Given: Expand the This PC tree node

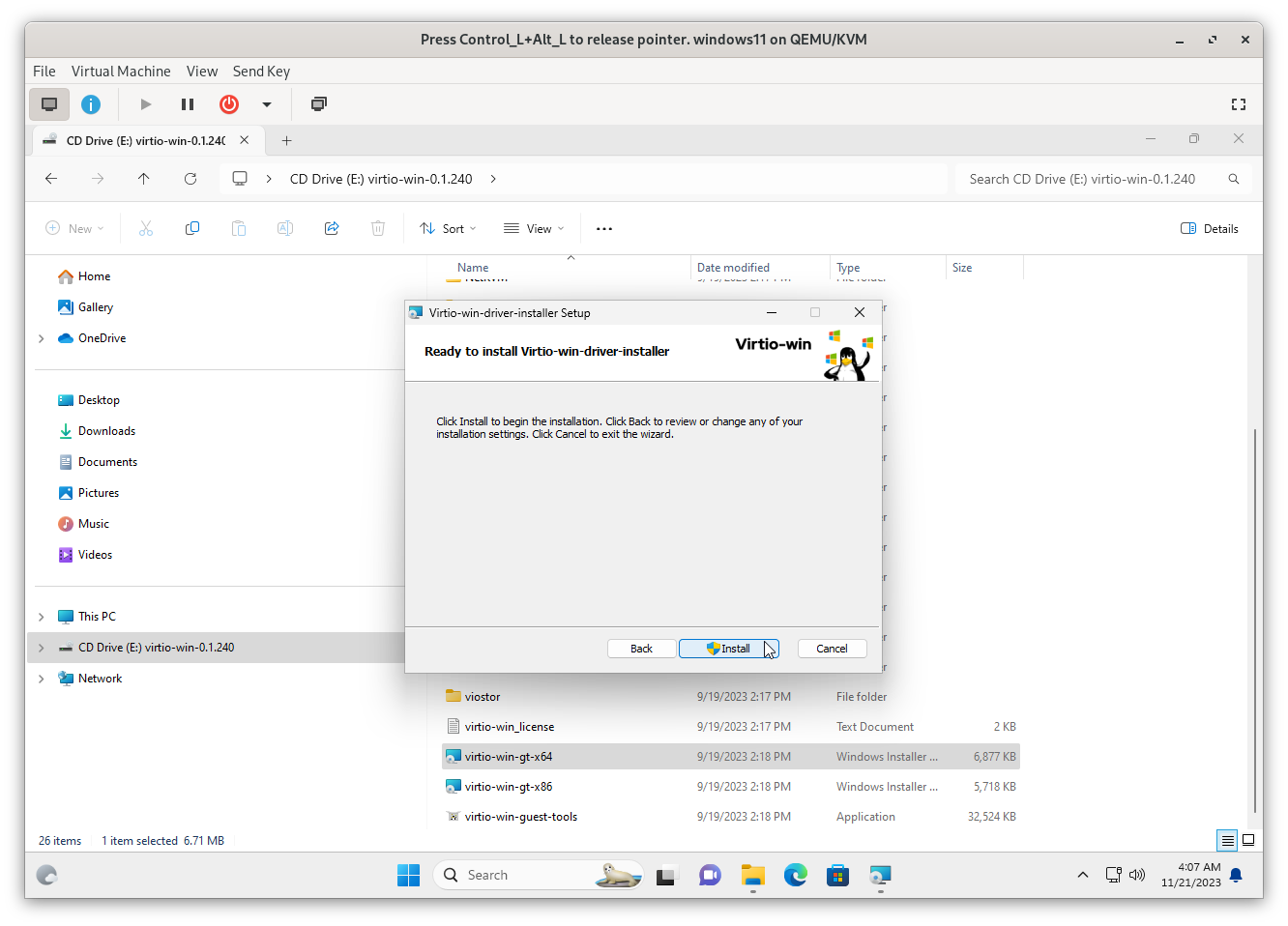Looking at the screenshot, I should click(x=41, y=617).
